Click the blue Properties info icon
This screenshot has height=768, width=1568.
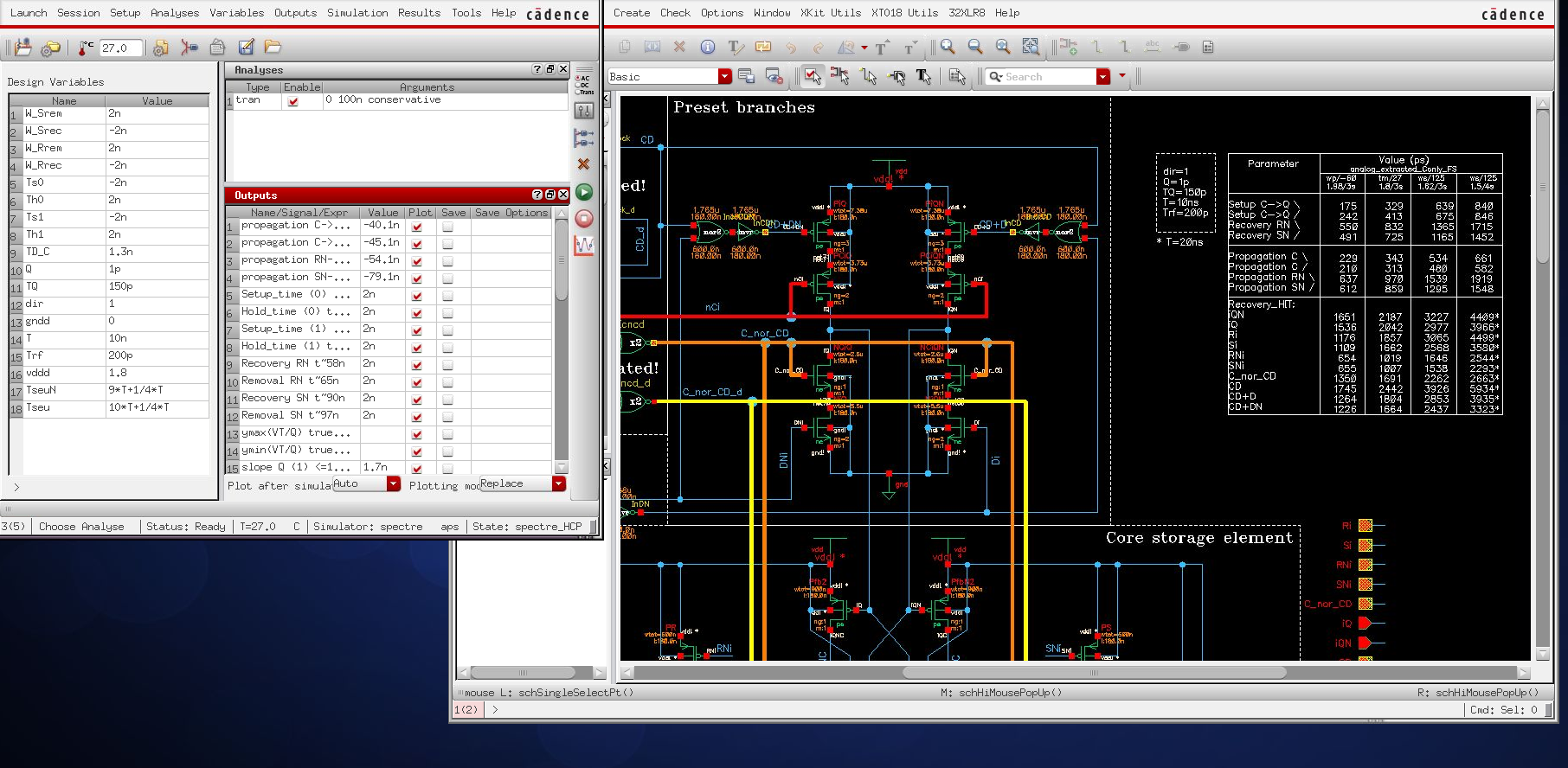[707, 47]
